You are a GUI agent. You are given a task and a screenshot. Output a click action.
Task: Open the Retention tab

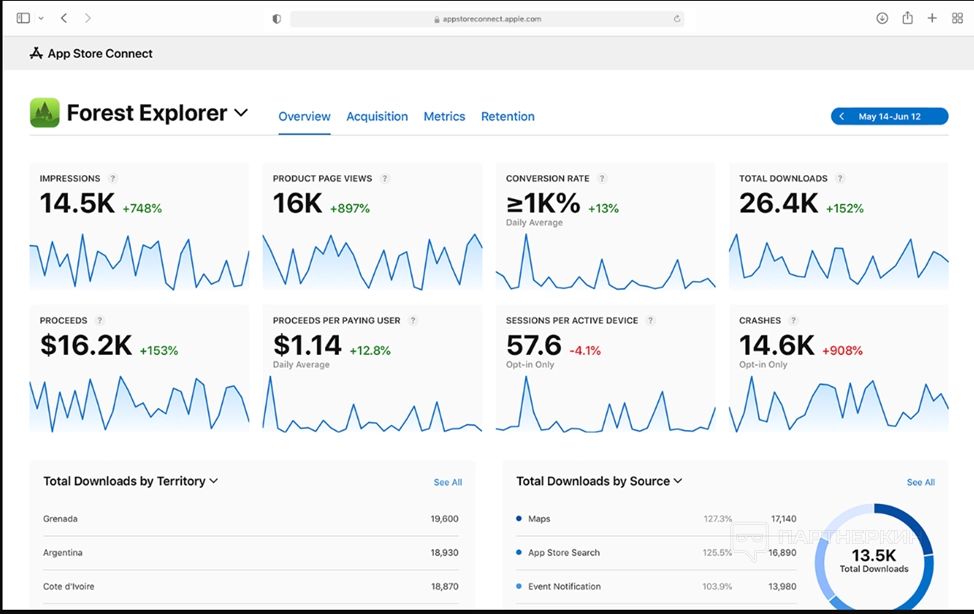507,117
